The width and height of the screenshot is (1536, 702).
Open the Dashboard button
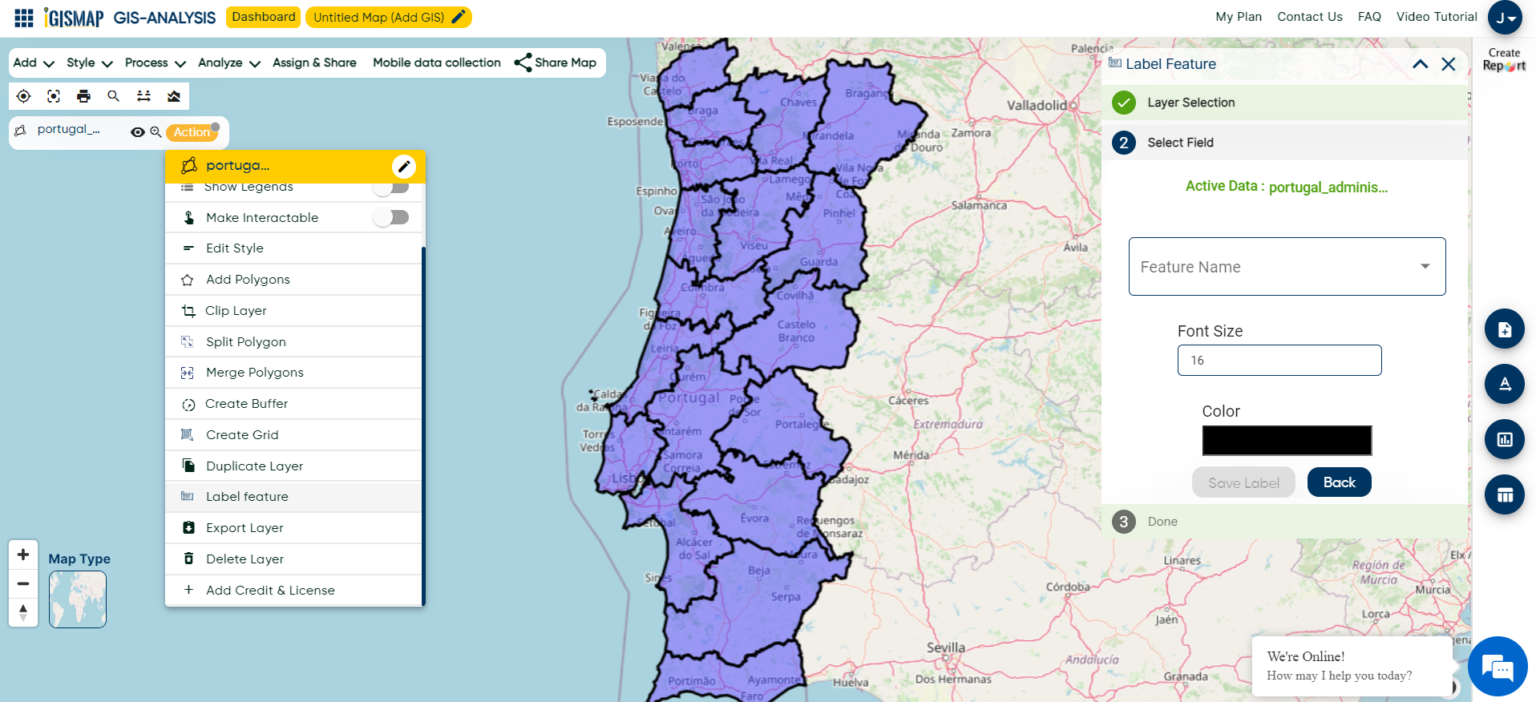263,17
